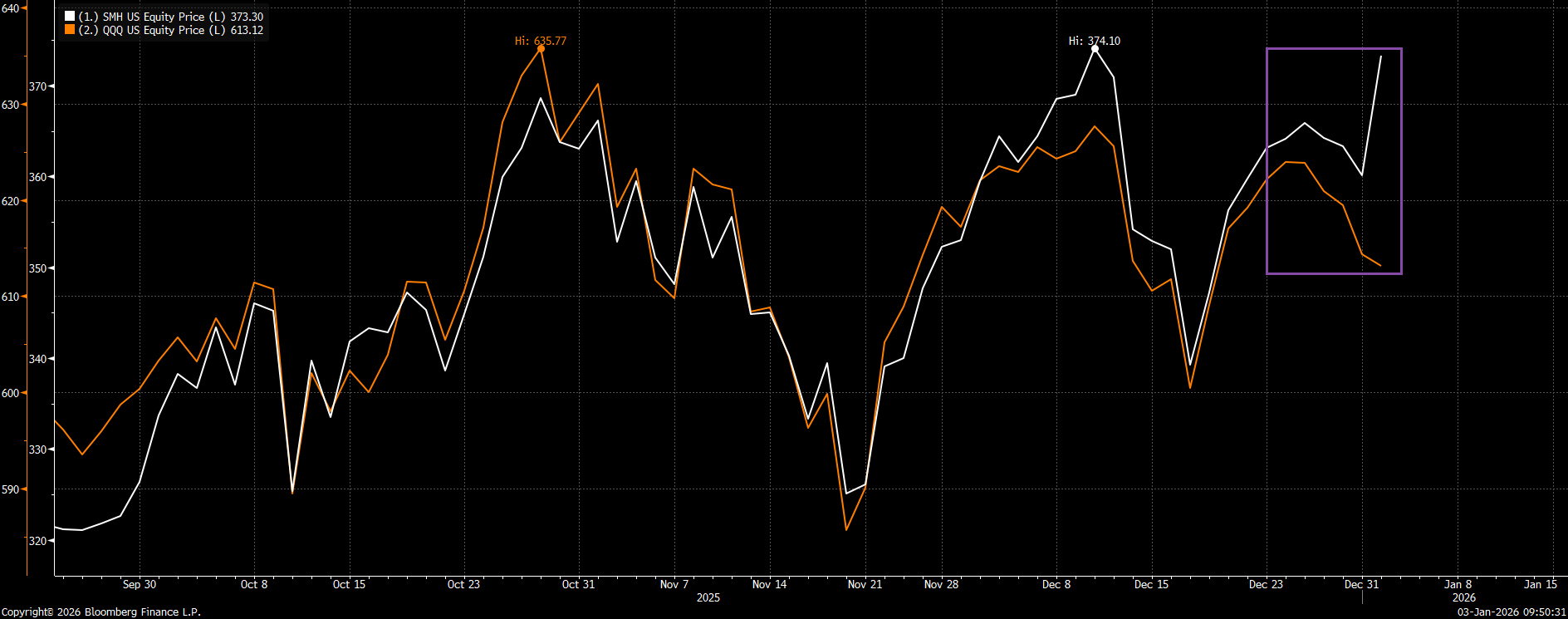Screen dimensions: 1568x619
Task: Click the Oct 8 date axis label
Action: click(x=254, y=584)
